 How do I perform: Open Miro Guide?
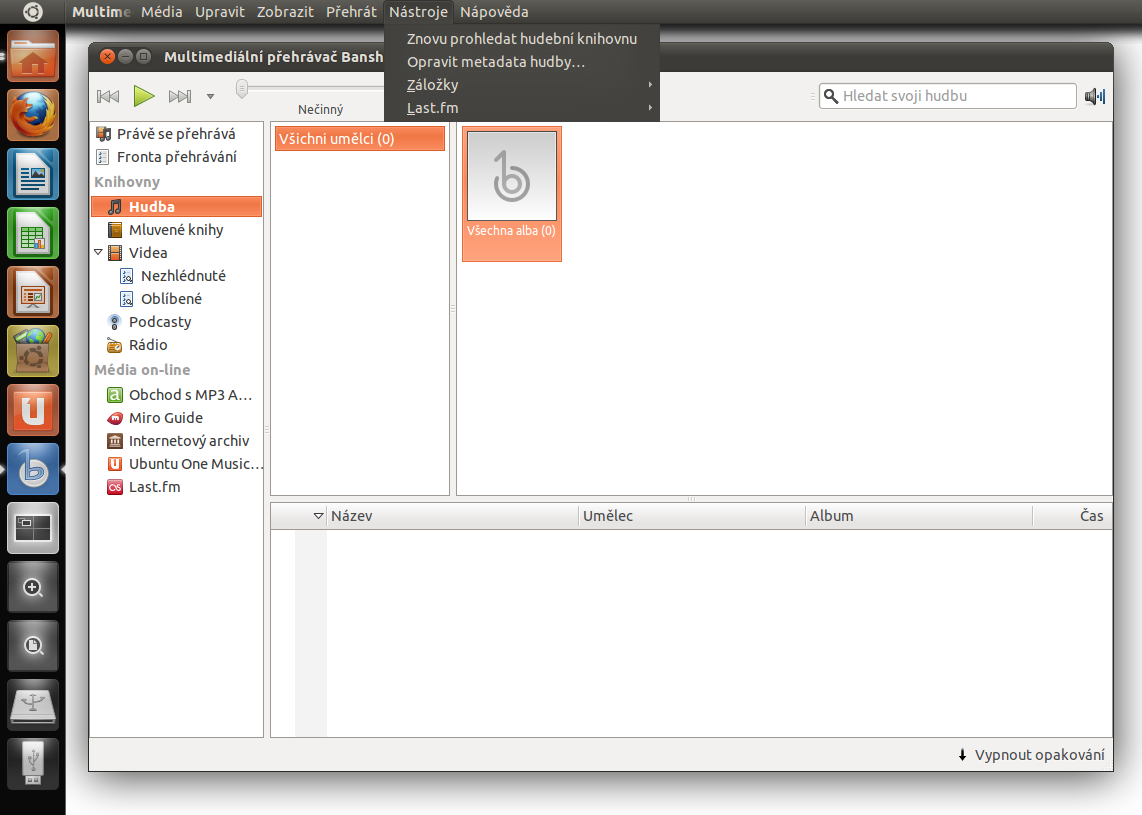pyautogui.click(x=165, y=418)
